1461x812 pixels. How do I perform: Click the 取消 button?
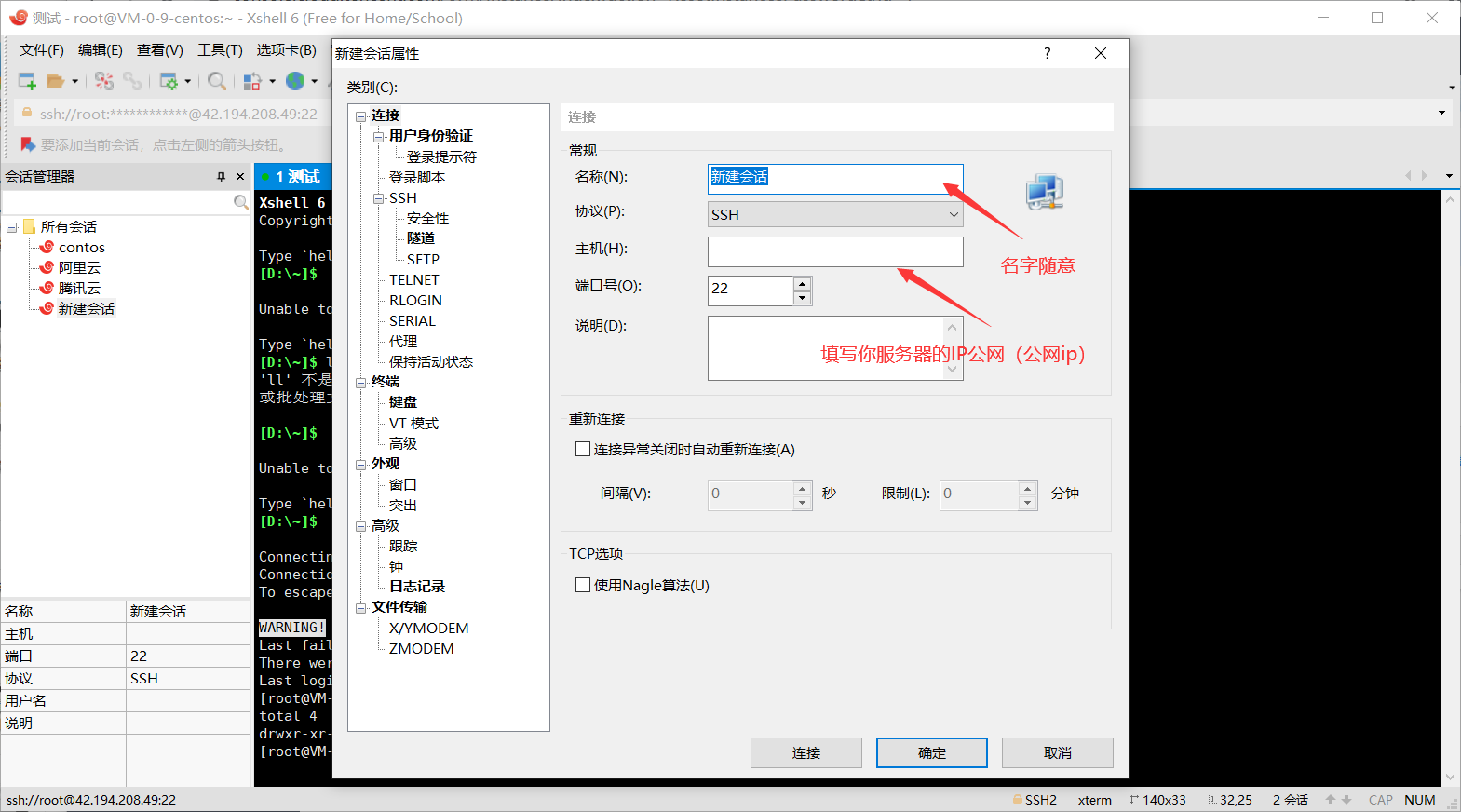tap(1057, 752)
